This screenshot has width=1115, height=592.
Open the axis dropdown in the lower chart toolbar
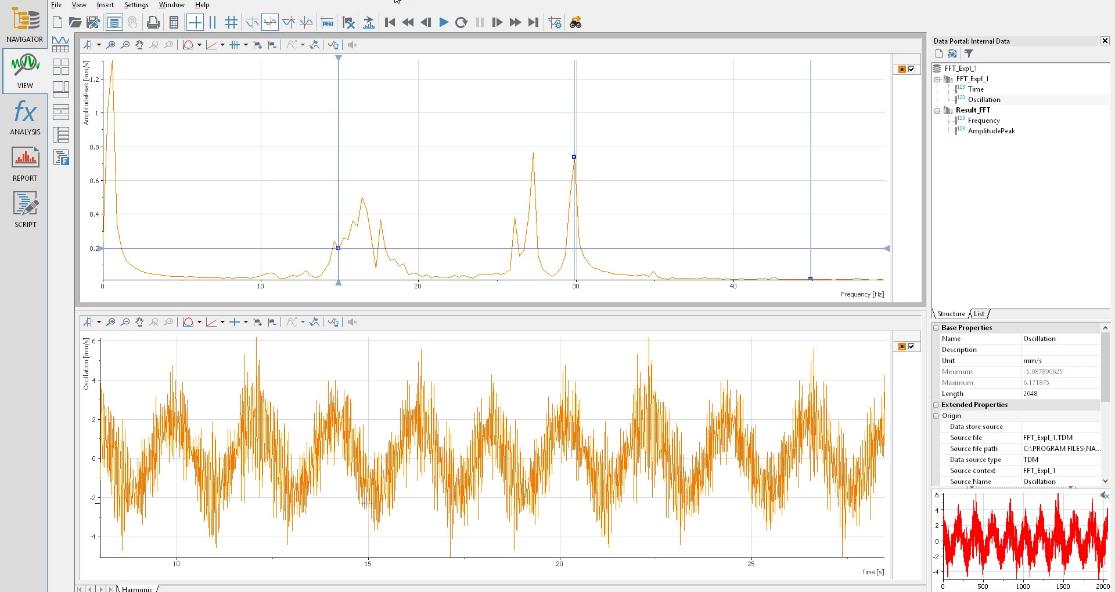point(223,322)
